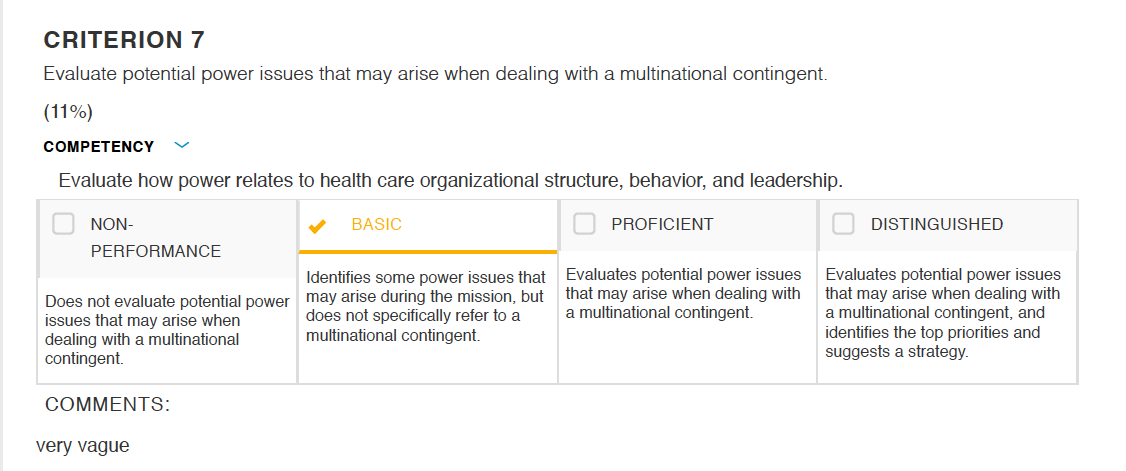The image size is (1126, 471).
Task: Click the competency statement about power
Action: pyautogui.click(x=451, y=181)
